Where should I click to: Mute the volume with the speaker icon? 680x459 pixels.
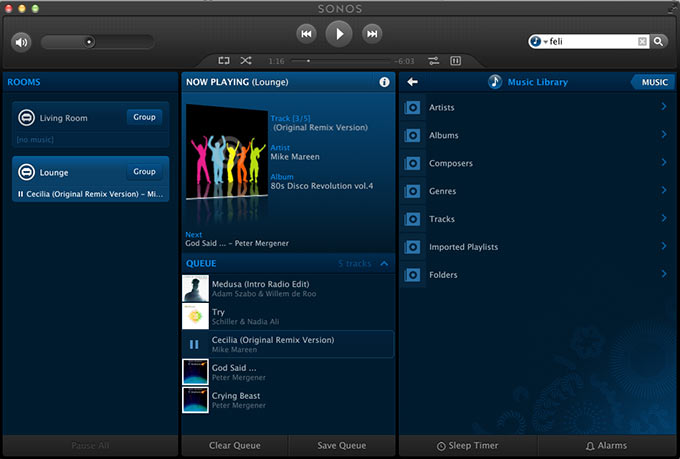(21, 42)
